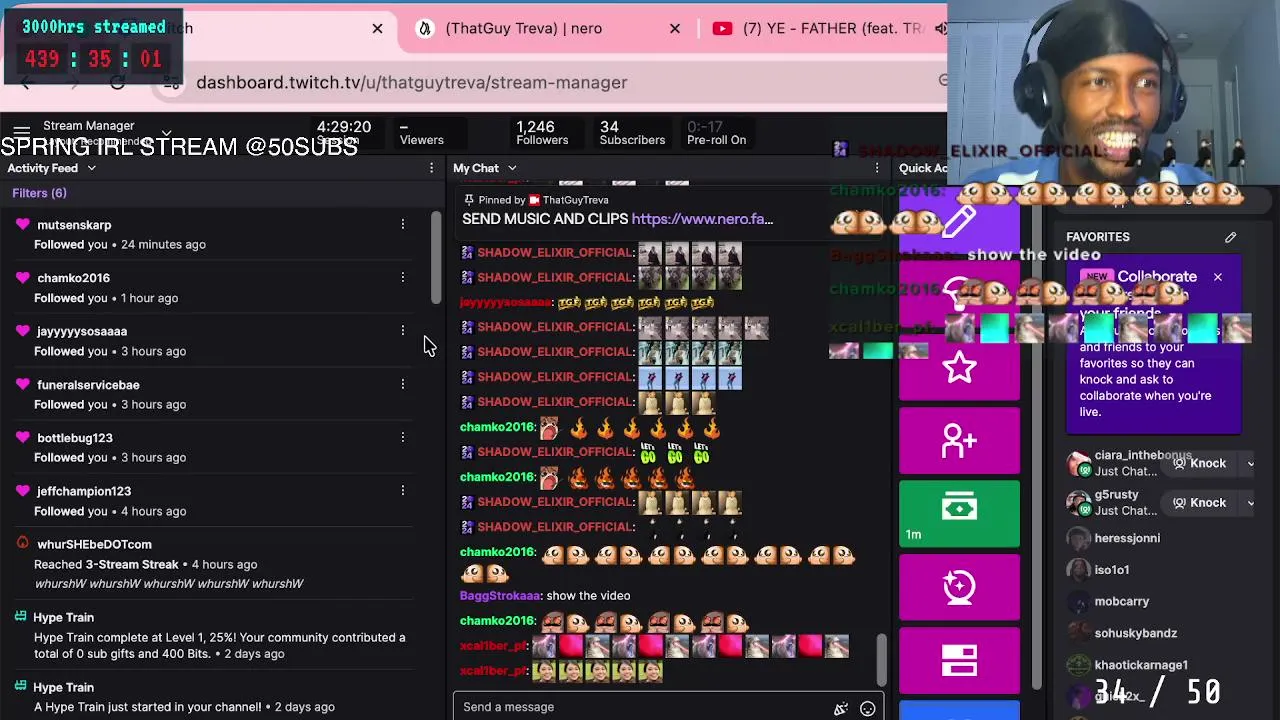This screenshot has height=720, width=1280.
Task: Open options for mutsenskarp follow event
Action: tap(403, 225)
